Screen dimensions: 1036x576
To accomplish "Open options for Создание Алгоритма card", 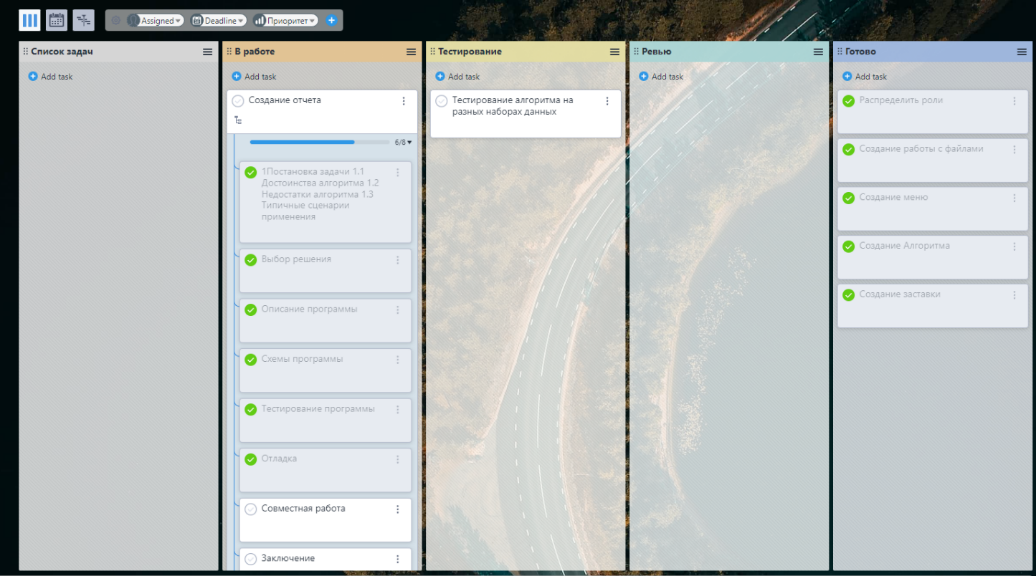I will point(1014,246).
